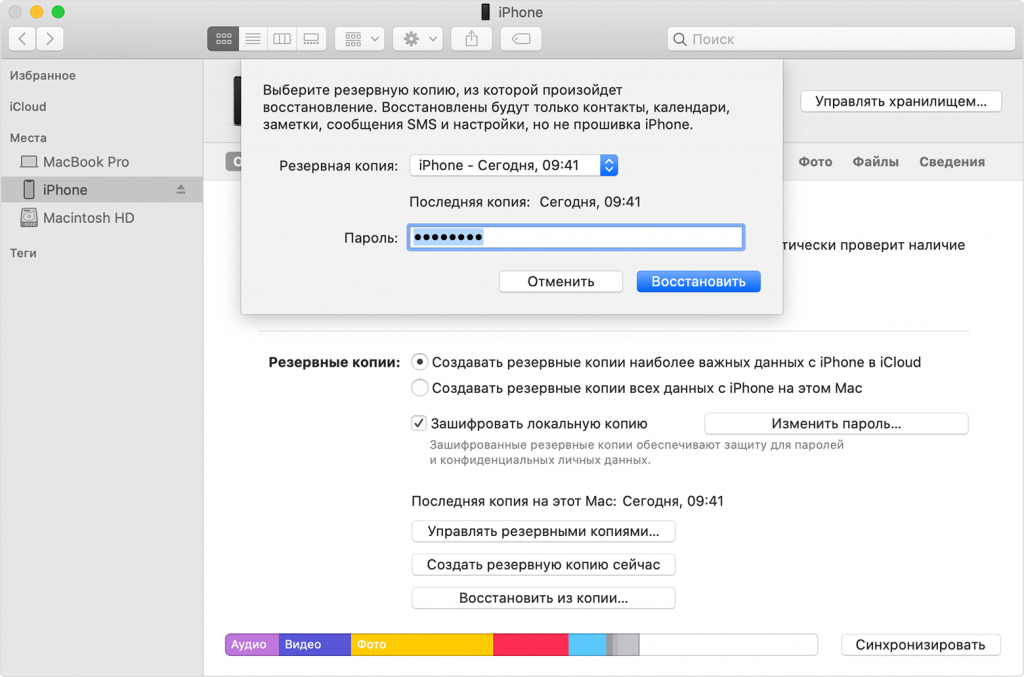Viewport: 1024px width, 677px height.
Task: Switch to column view in toolbar
Action: coord(282,39)
